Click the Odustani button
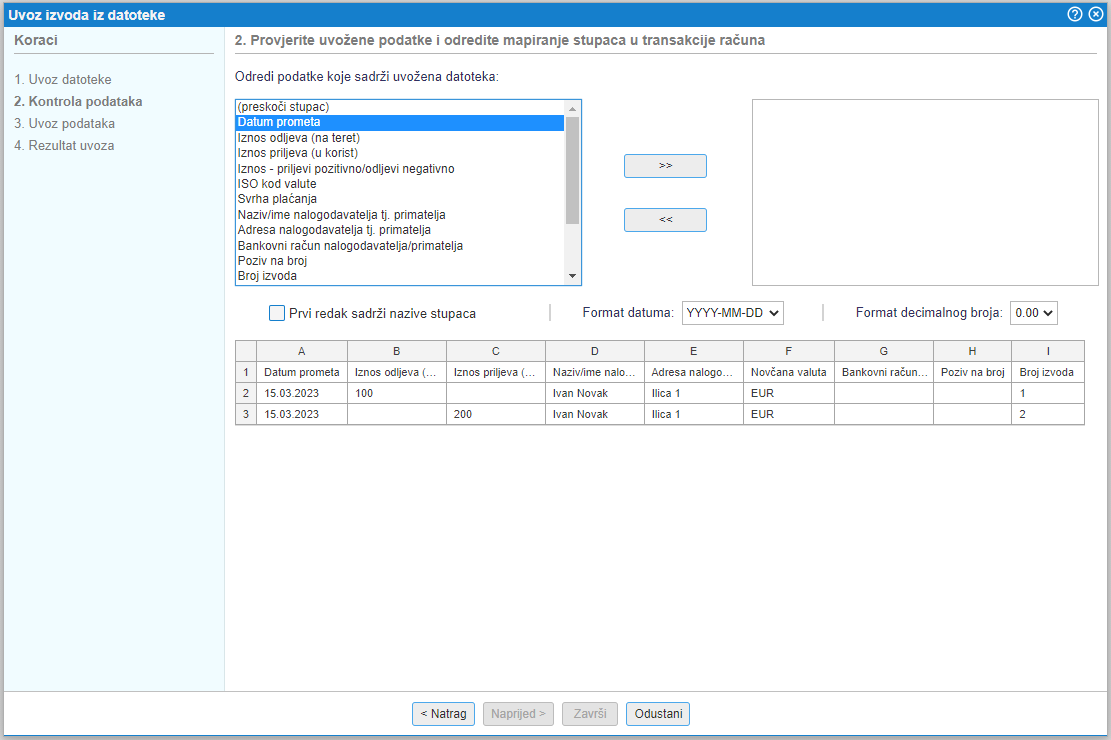This screenshot has width=1111, height=740. [657, 714]
